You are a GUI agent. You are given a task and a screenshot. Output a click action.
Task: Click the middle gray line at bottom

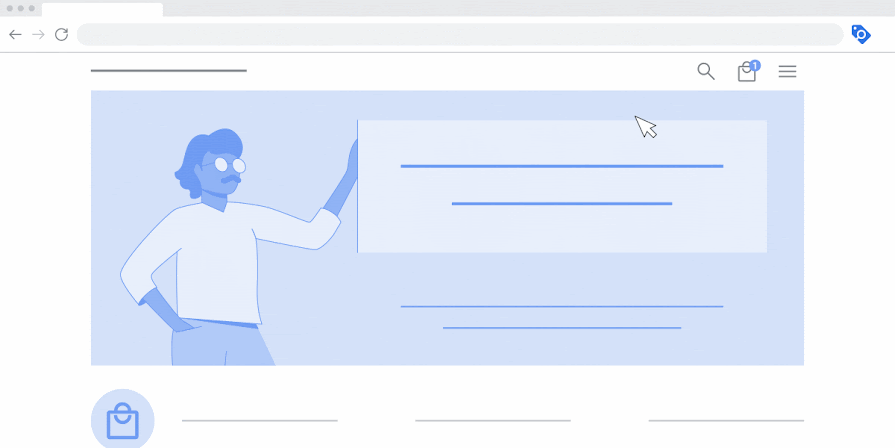click(493, 421)
